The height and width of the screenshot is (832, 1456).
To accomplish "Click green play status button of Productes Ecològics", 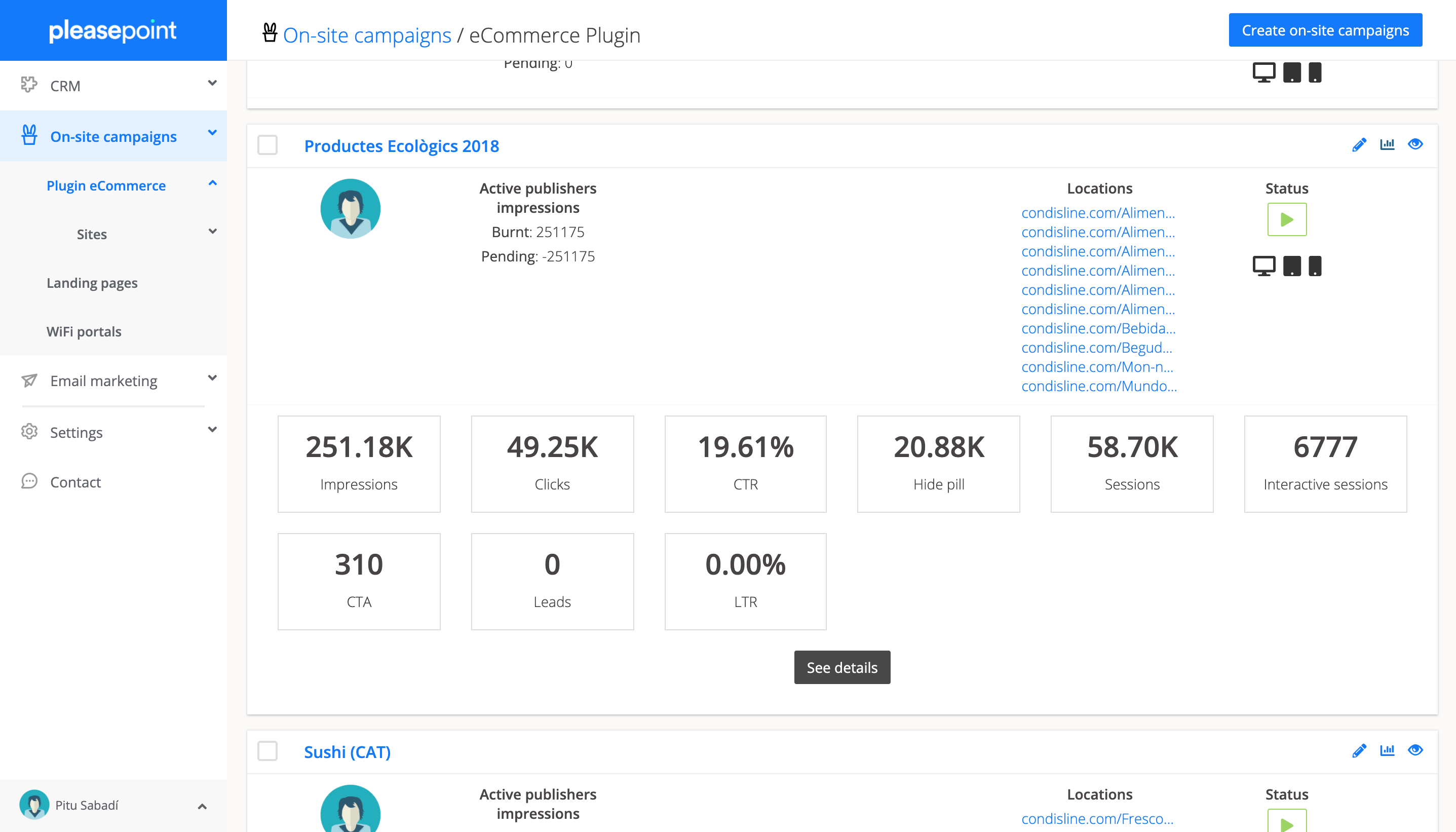I will [1286, 219].
